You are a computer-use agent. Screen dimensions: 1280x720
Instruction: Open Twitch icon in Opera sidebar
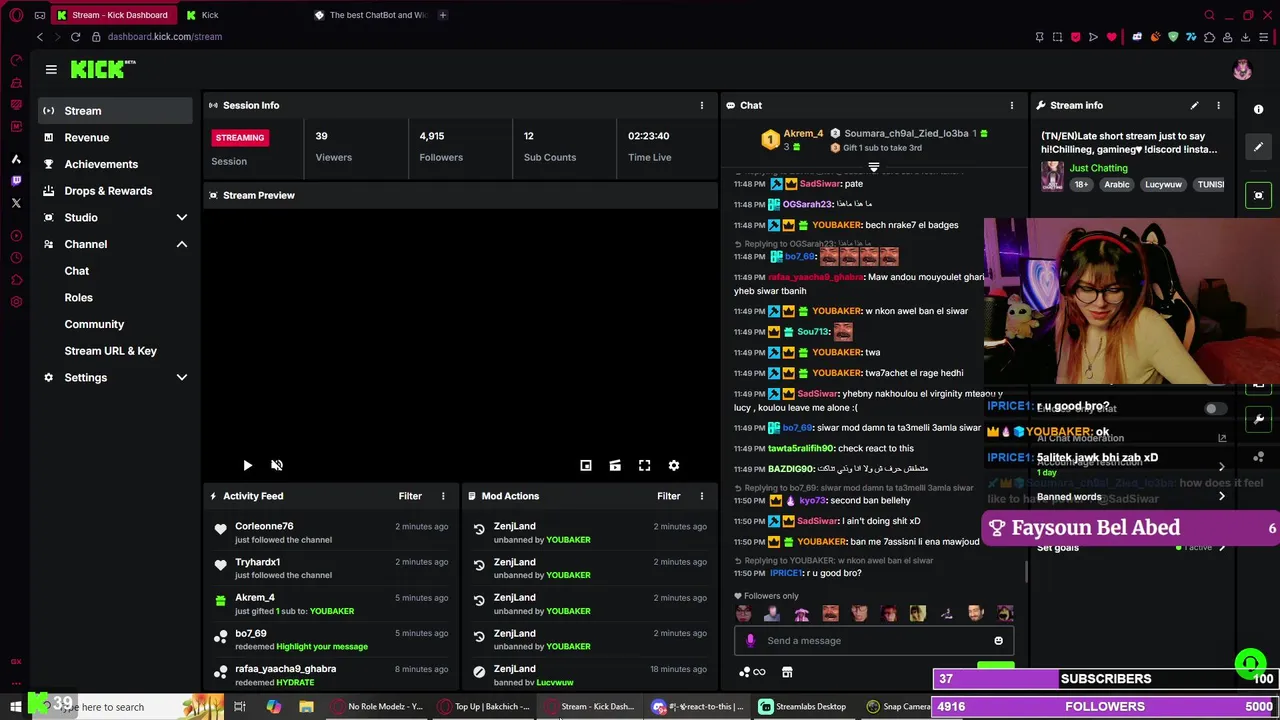(16, 181)
